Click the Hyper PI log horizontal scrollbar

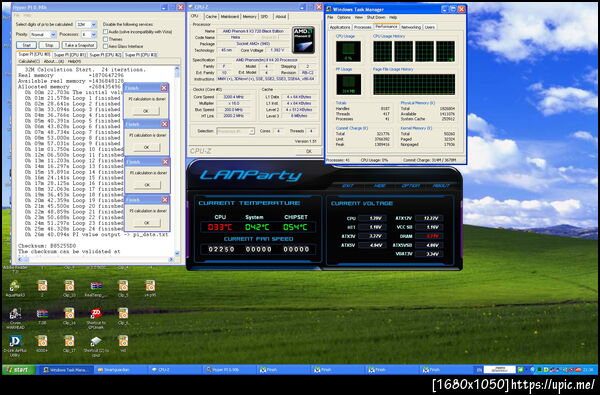pyautogui.click(x=96, y=259)
